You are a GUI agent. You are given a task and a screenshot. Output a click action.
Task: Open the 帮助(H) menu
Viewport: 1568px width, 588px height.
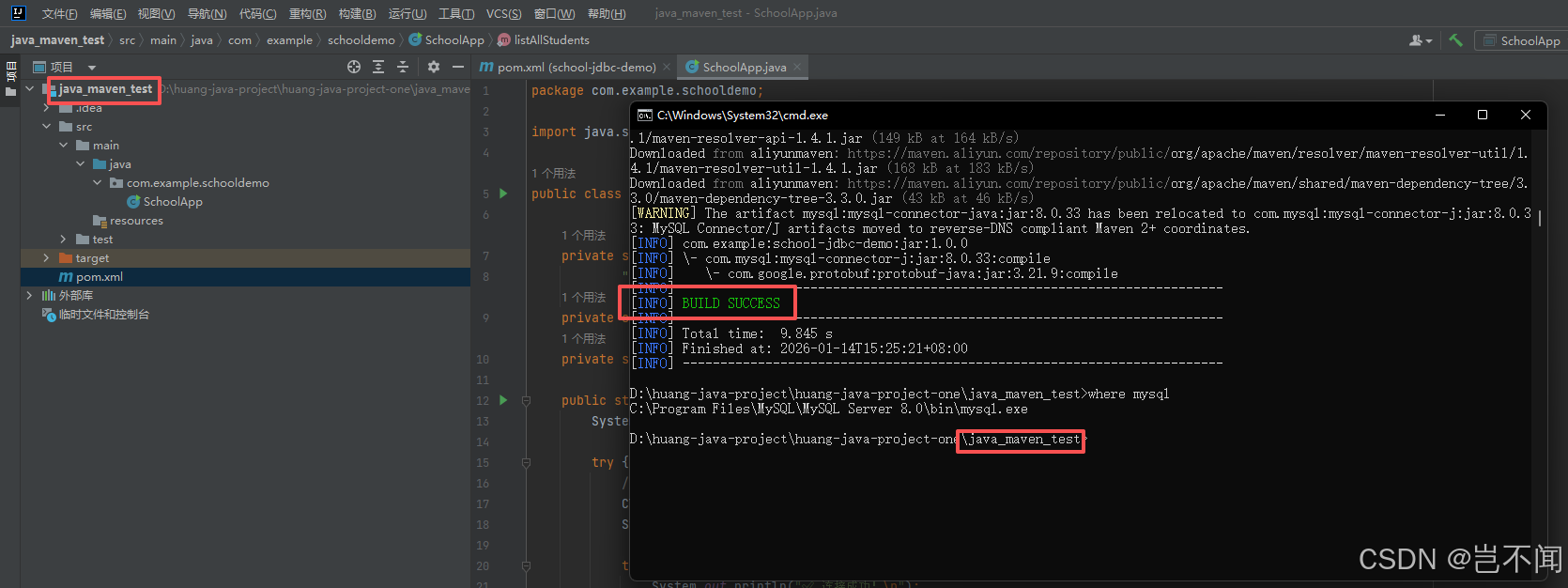tap(606, 13)
